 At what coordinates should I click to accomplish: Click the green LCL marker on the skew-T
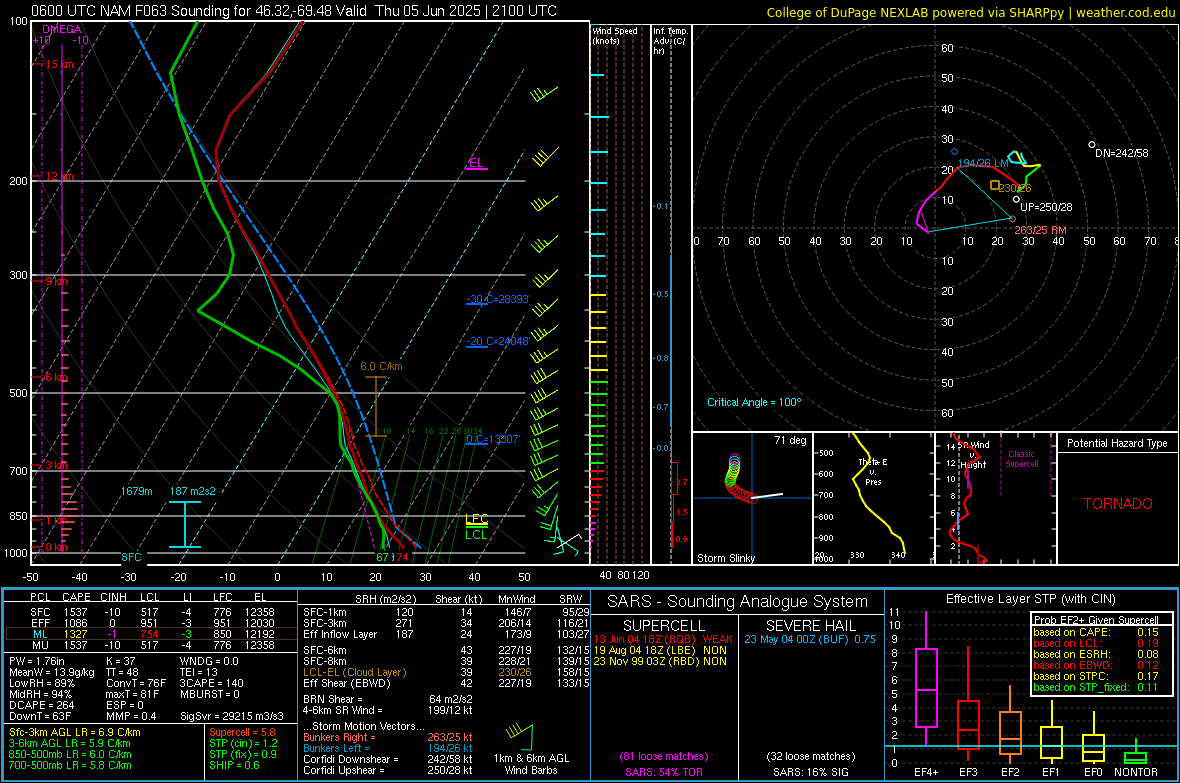[x=476, y=535]
